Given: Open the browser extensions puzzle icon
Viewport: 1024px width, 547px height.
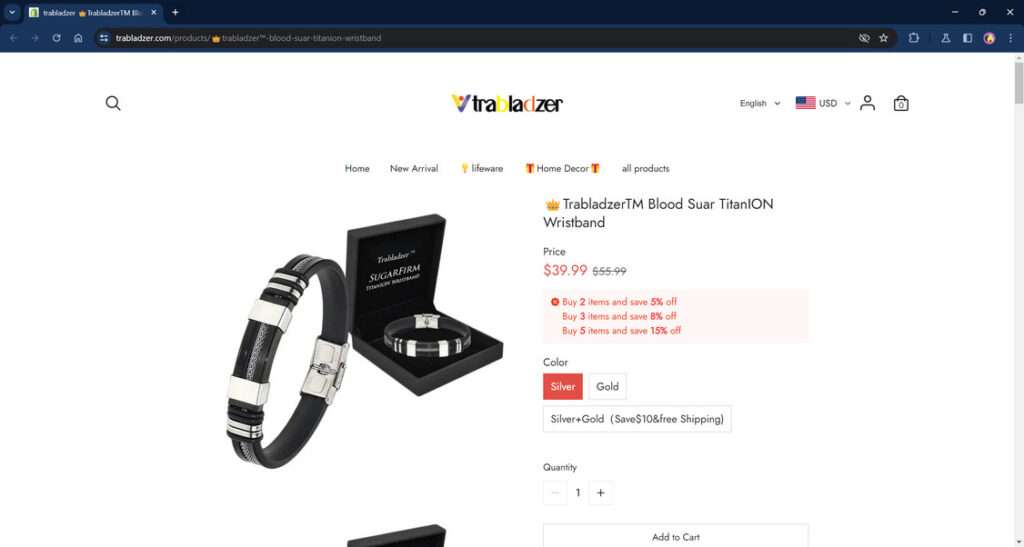Looking at the screenshot, I should tap(914, 38).
